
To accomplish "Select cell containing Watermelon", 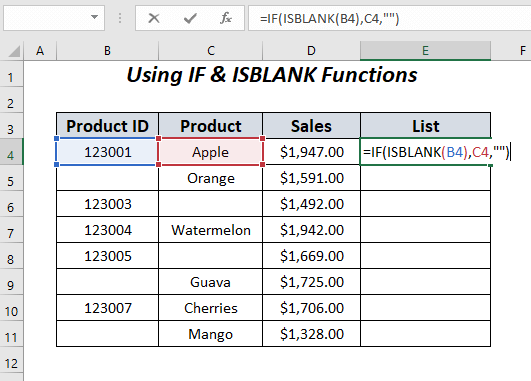I will click(211, 230).
